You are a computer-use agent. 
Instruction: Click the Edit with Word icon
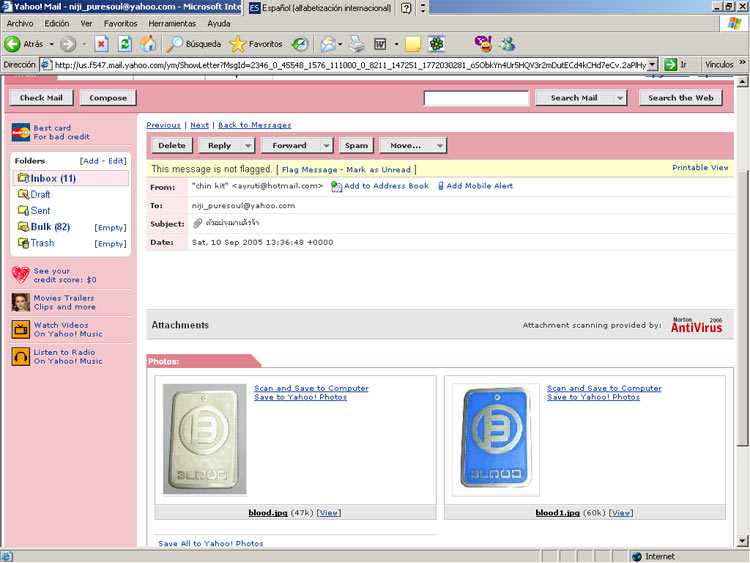pos(380,44)
